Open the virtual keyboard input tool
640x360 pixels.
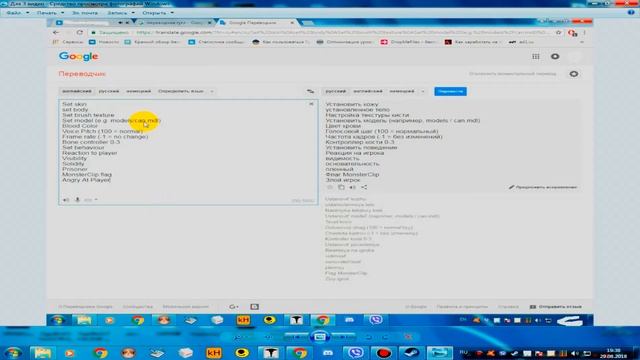click(x=88, y=200)
